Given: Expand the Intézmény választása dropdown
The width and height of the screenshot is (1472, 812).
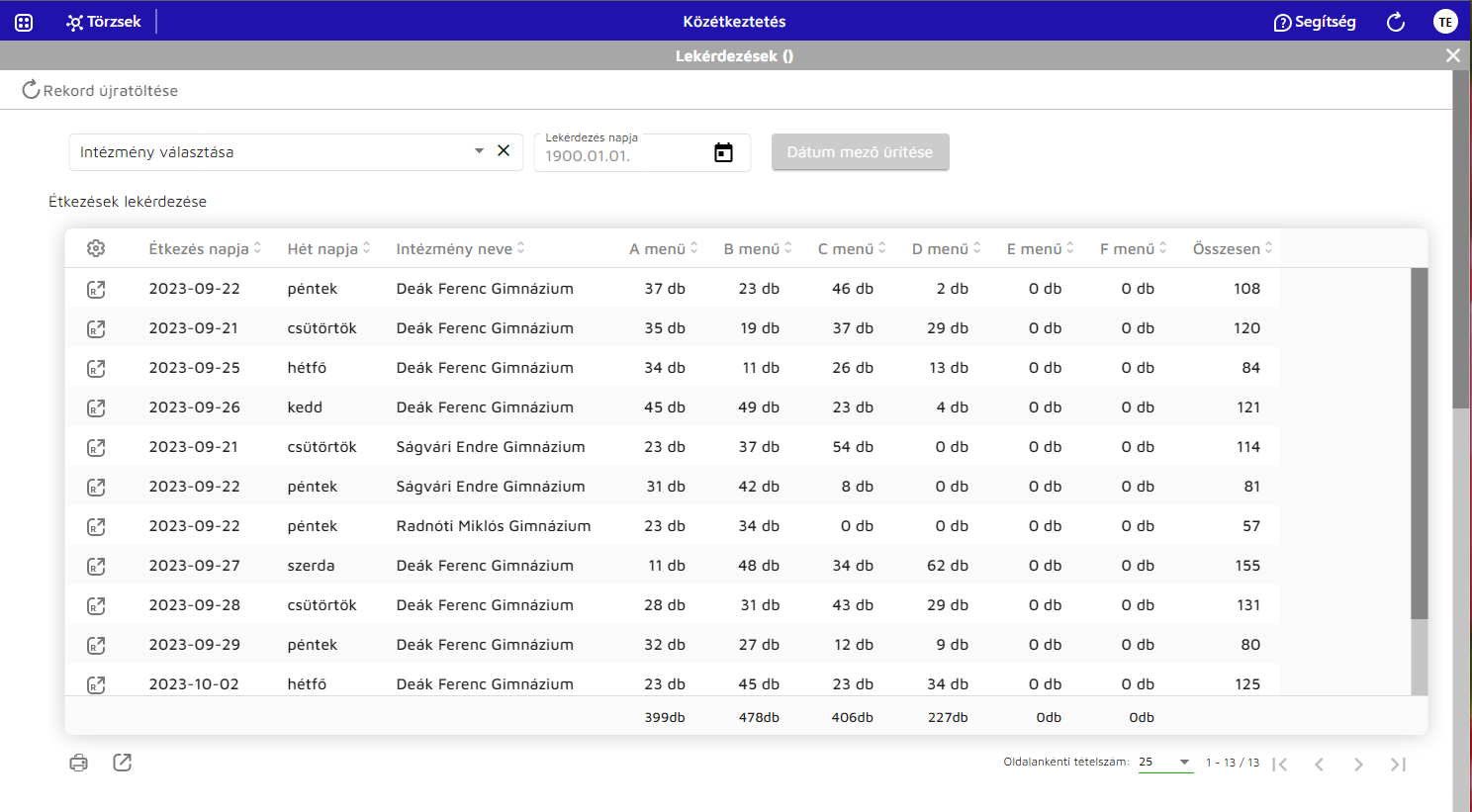Looking at the screenshot, I should pos(479,151).
